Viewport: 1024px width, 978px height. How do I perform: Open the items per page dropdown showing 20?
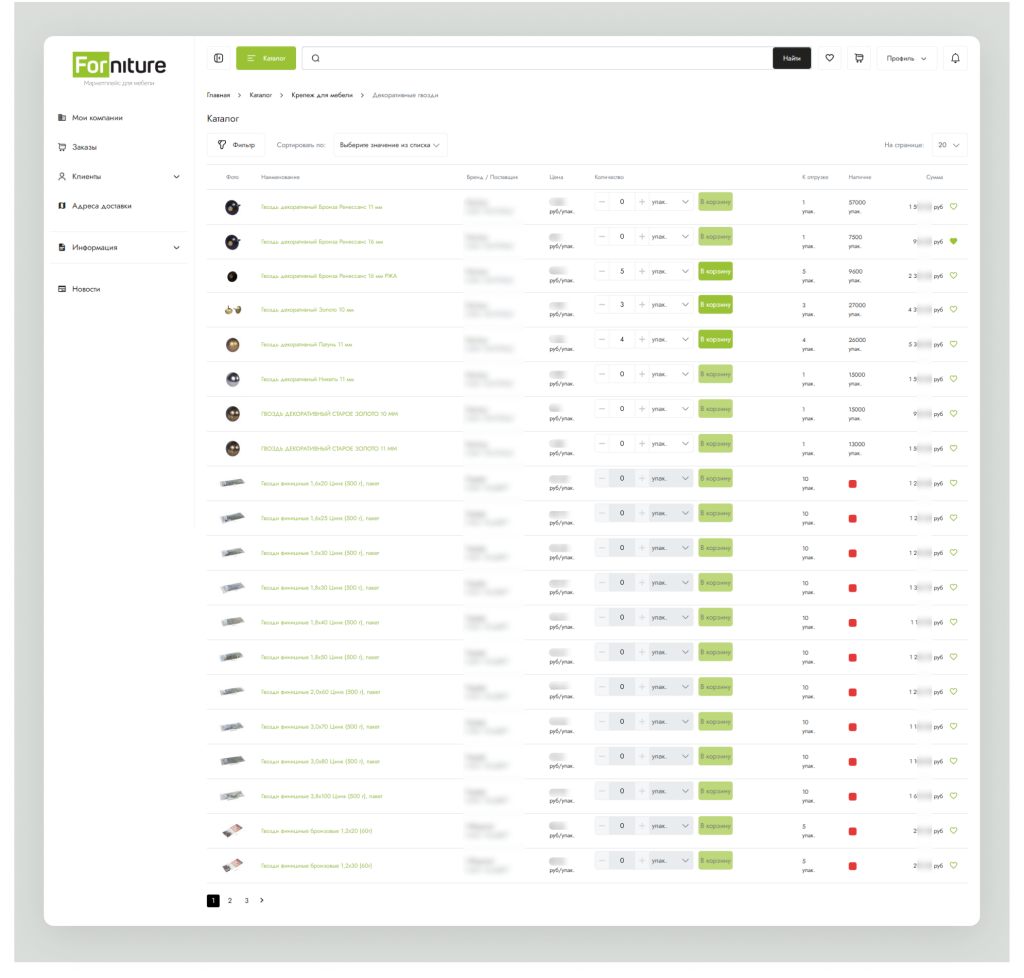[x=949, y=145]
